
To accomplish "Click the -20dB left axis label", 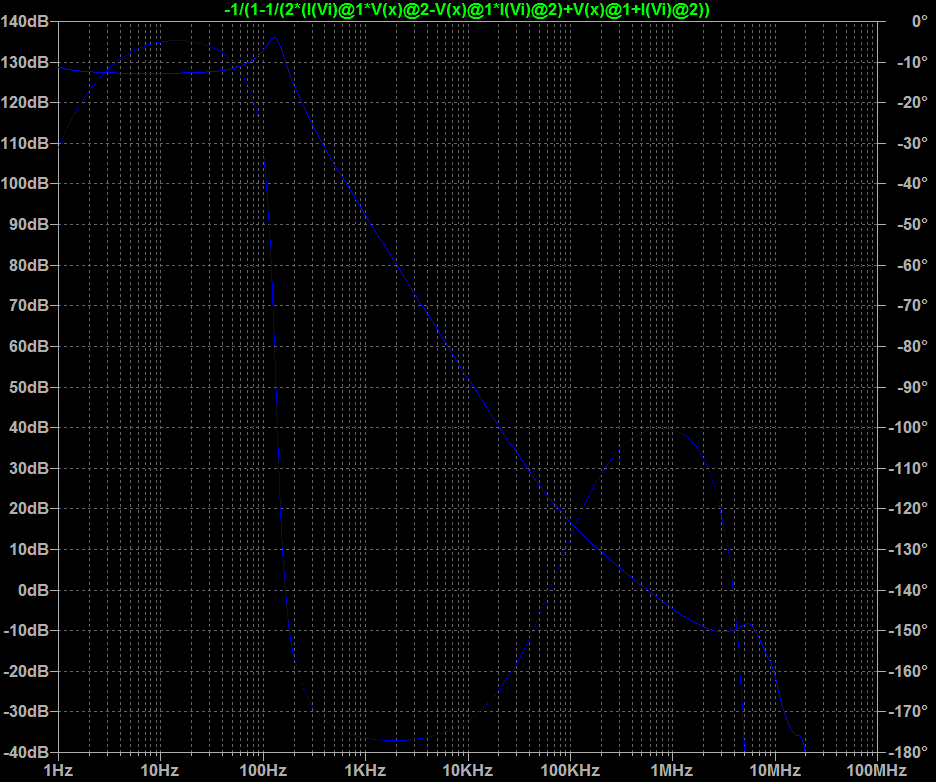I will point(26,671).
